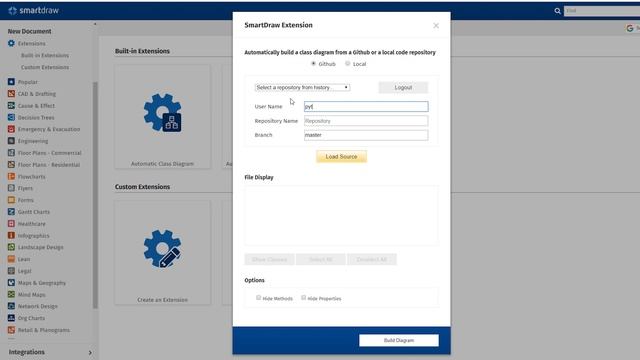The height and width of the screenshot is (360, 640).
Task: Select the Flyers icon
Action: (x=11, y=188)
